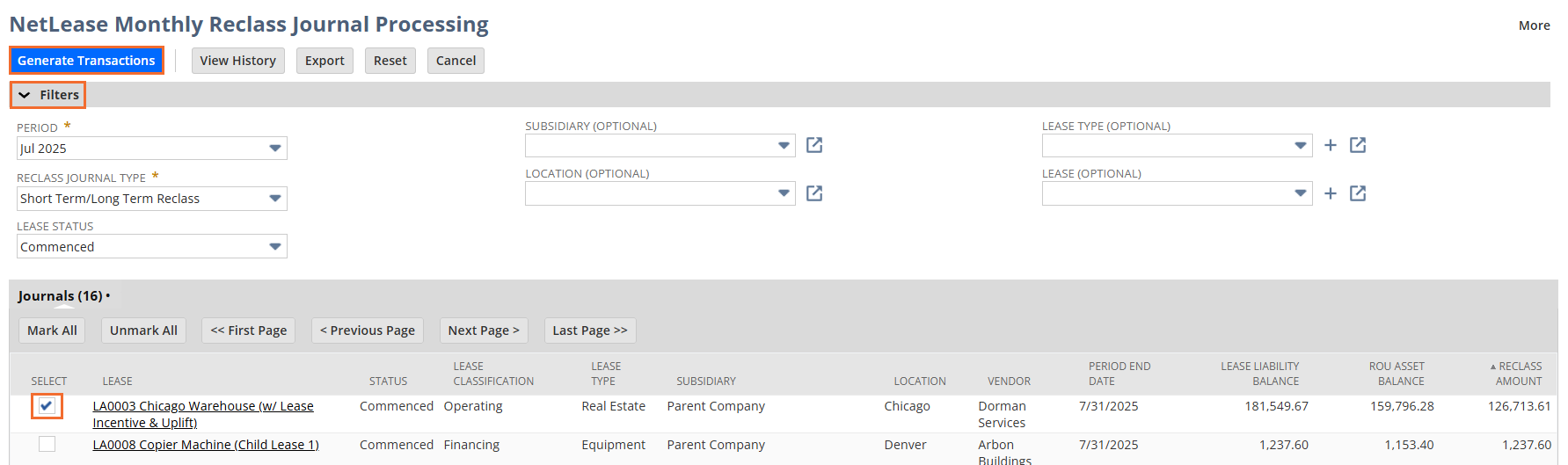
Task: Open the Location field pop-out icon
Action: pos(814,193)
